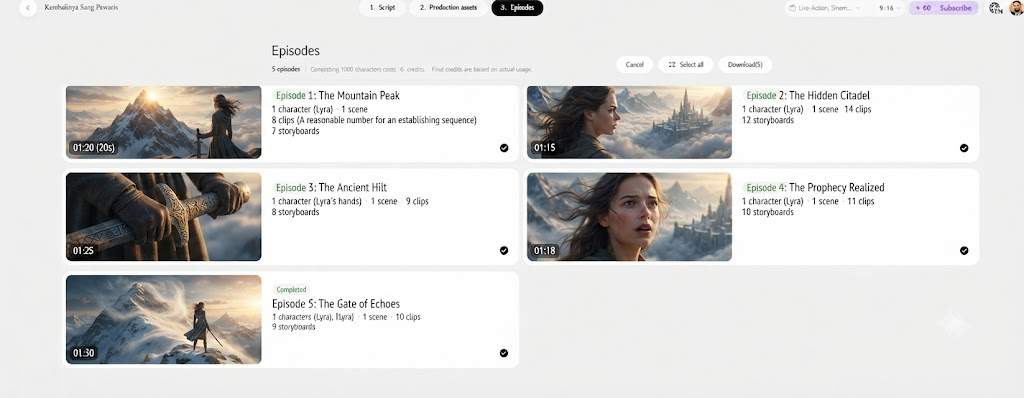Click the Cancel button

pos(634,65)
